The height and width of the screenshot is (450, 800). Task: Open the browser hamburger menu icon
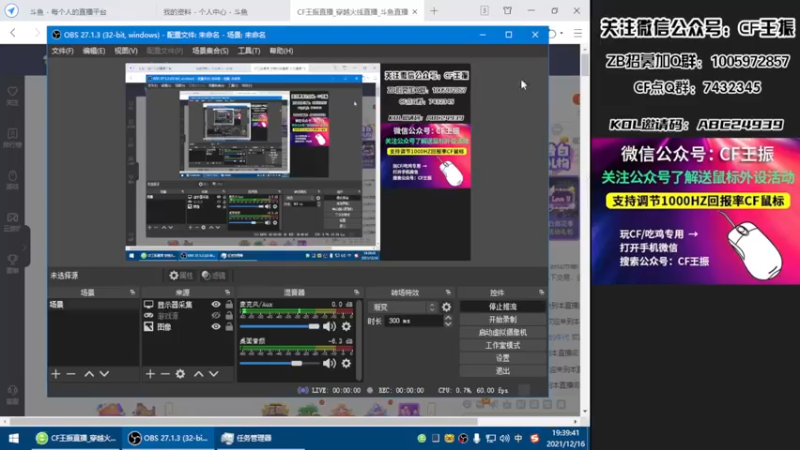coord(578,34)
